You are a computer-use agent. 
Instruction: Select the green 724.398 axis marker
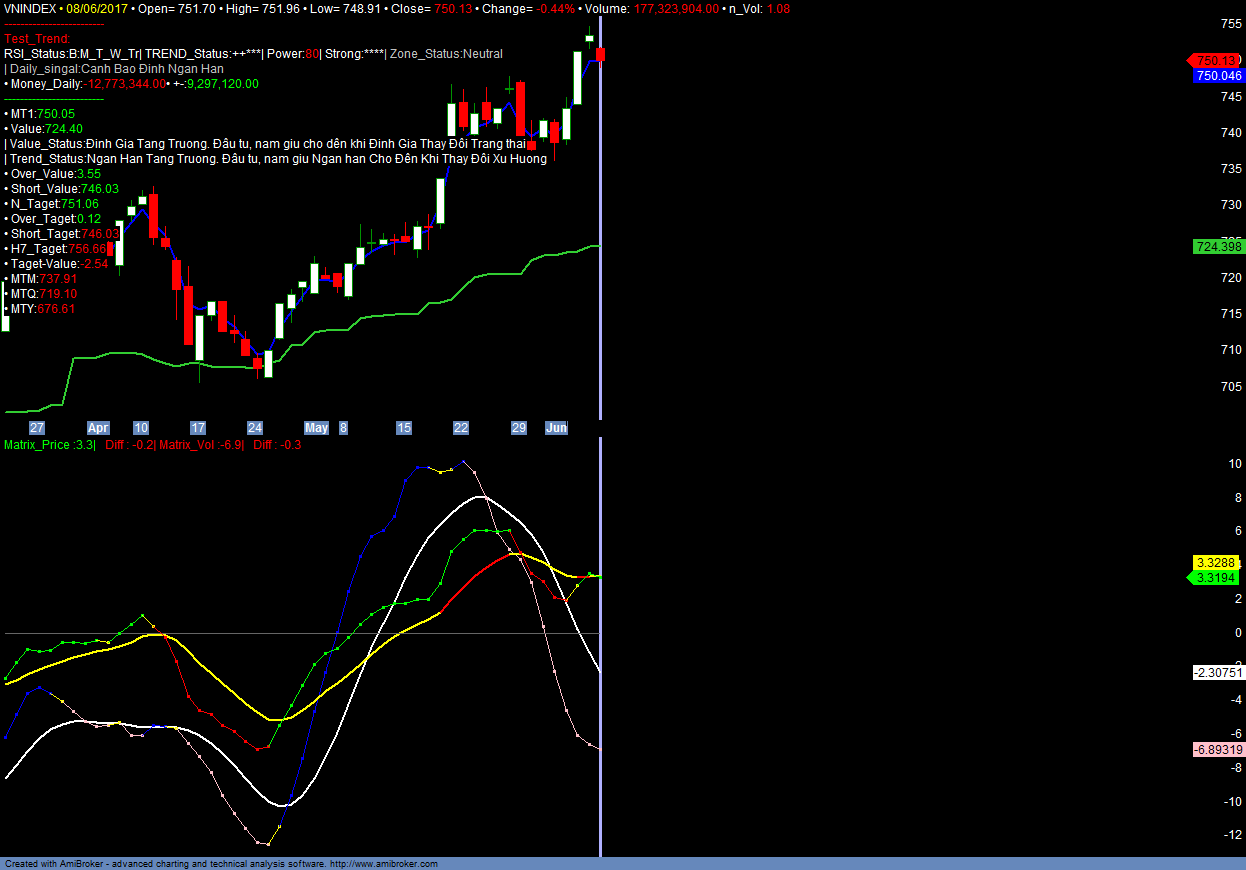(x=1217, y=247)
